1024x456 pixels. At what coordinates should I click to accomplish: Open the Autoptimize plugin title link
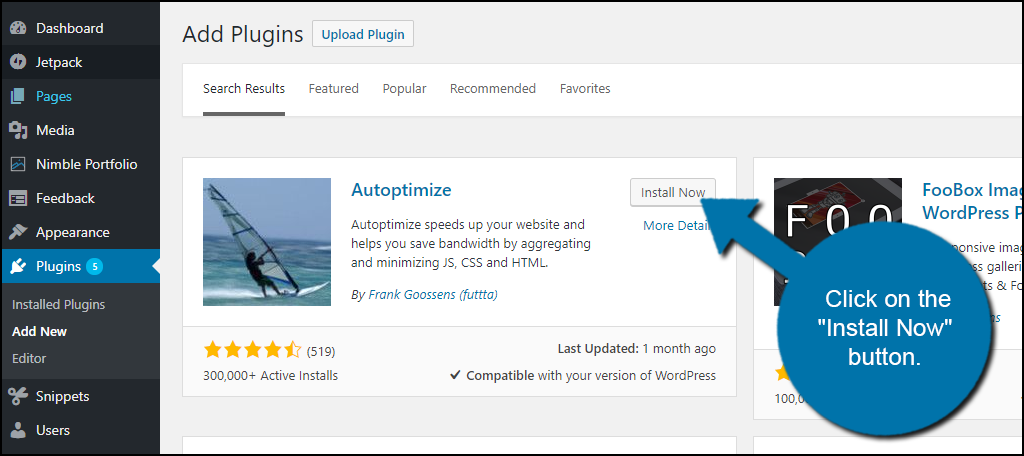pyautogui.click(x=401, y=190)
